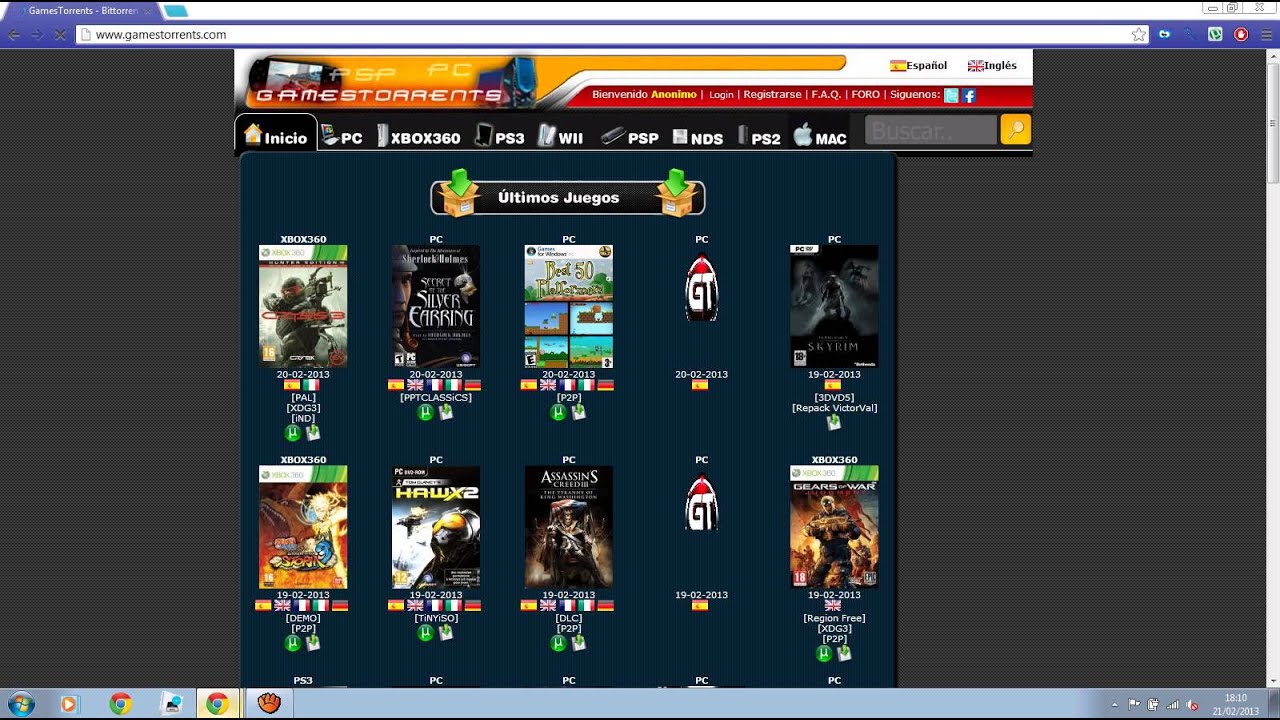The height and width of the screenshot is (720, 1280).
Task: Click torrent file icon under Naruto Storm 3 demo
Action: (313, 643)
